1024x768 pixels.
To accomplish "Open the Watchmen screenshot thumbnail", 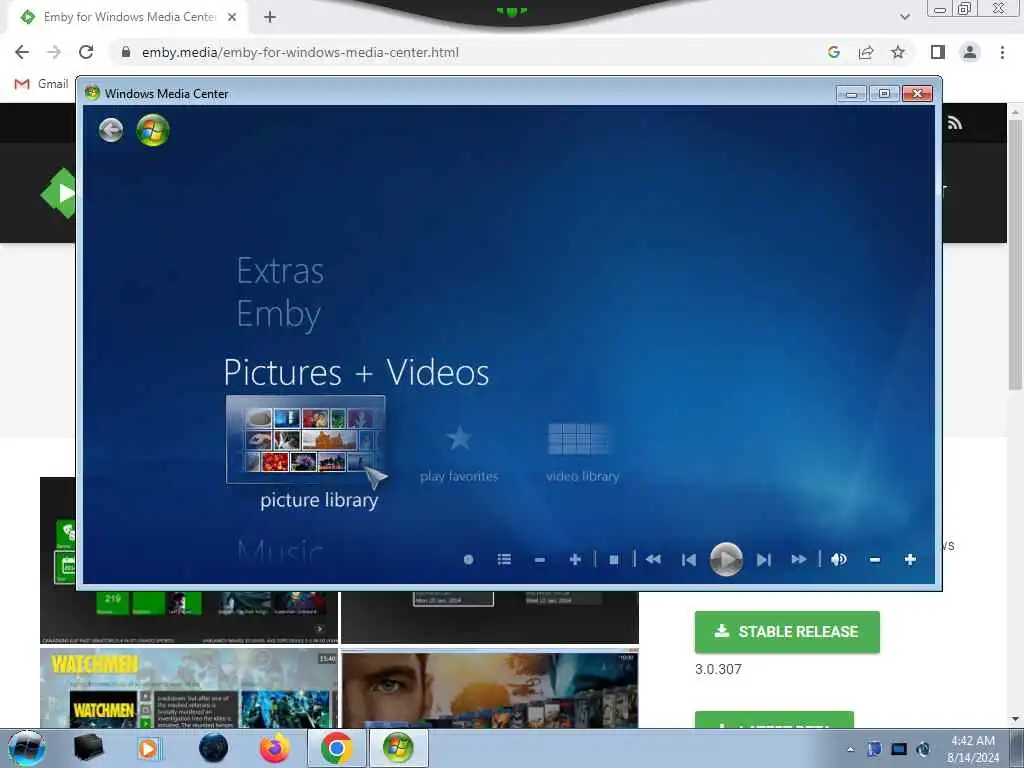I will click(189, 688).
